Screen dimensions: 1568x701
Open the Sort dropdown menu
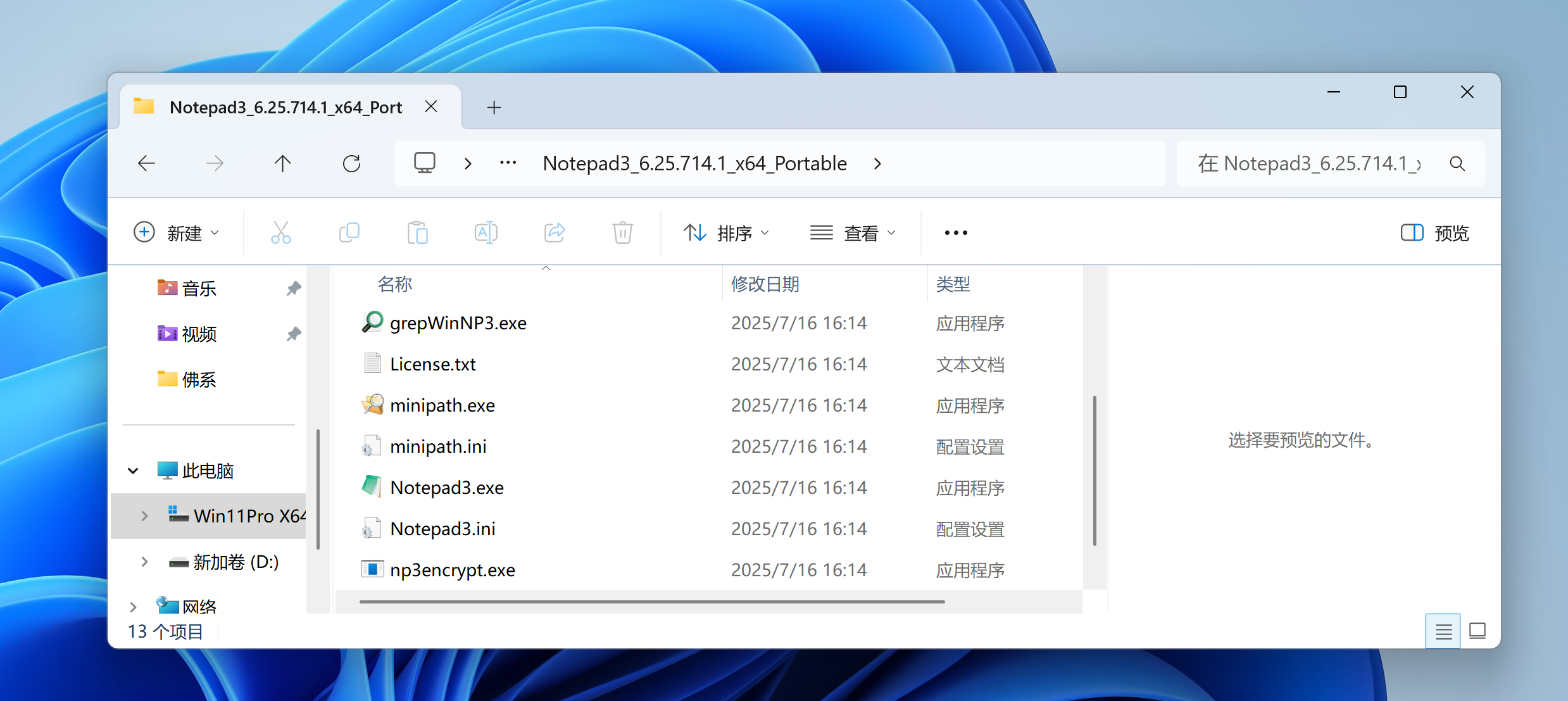(x=726, y=232)
